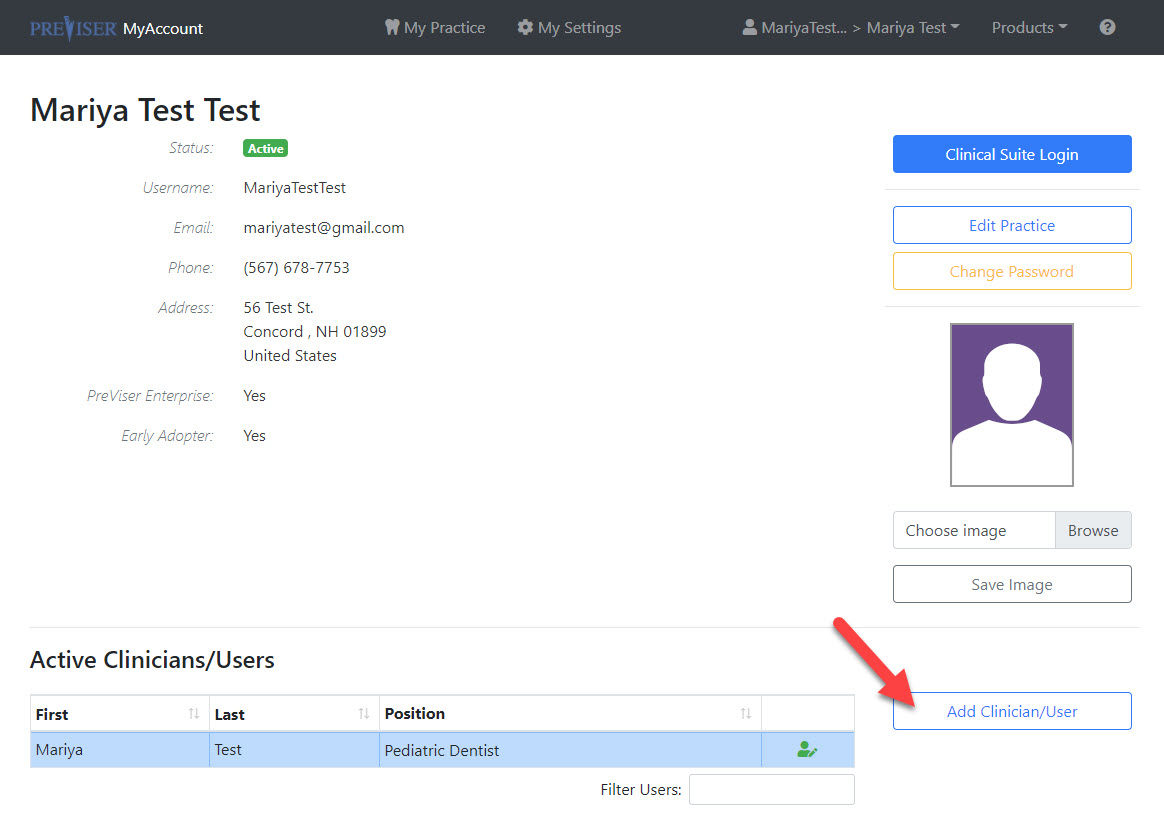This screenshot has height=818, width=1164.
Task: Expand the Products dropdown
Action: (x=1029, y=27)
